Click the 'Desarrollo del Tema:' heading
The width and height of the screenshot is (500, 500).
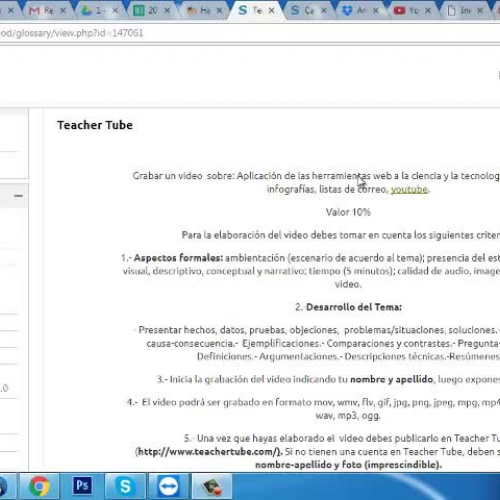354,307
